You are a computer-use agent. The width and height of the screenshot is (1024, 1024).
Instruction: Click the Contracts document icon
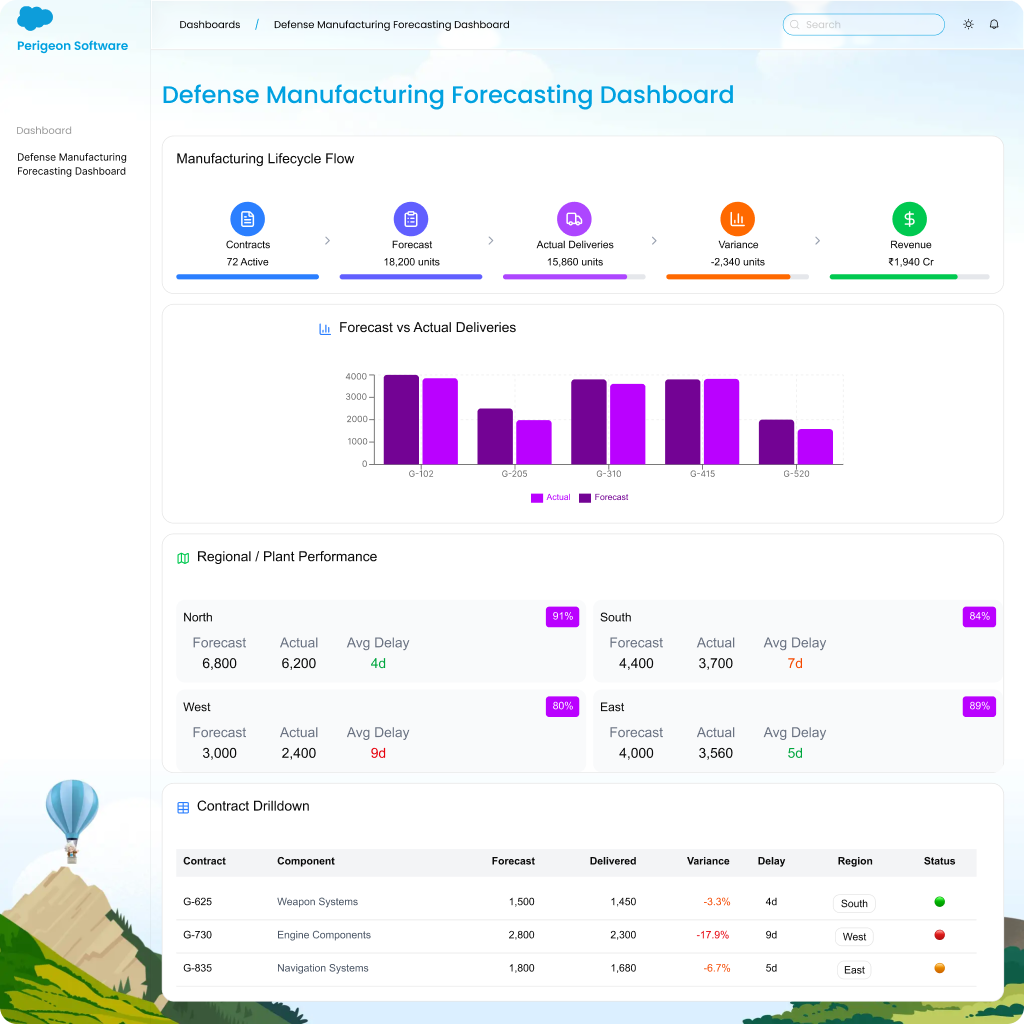click(247, 219)
